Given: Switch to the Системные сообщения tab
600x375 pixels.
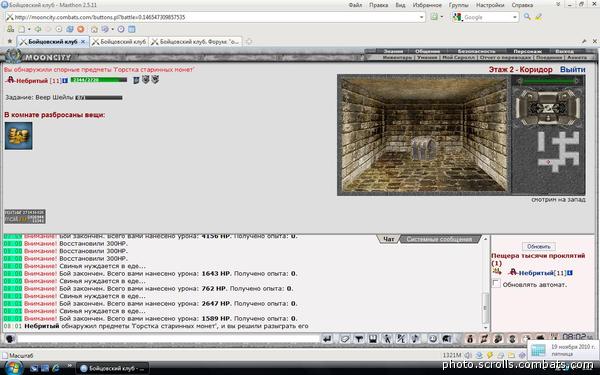Looking at the screenshot, I should click(x=439, y=239).
